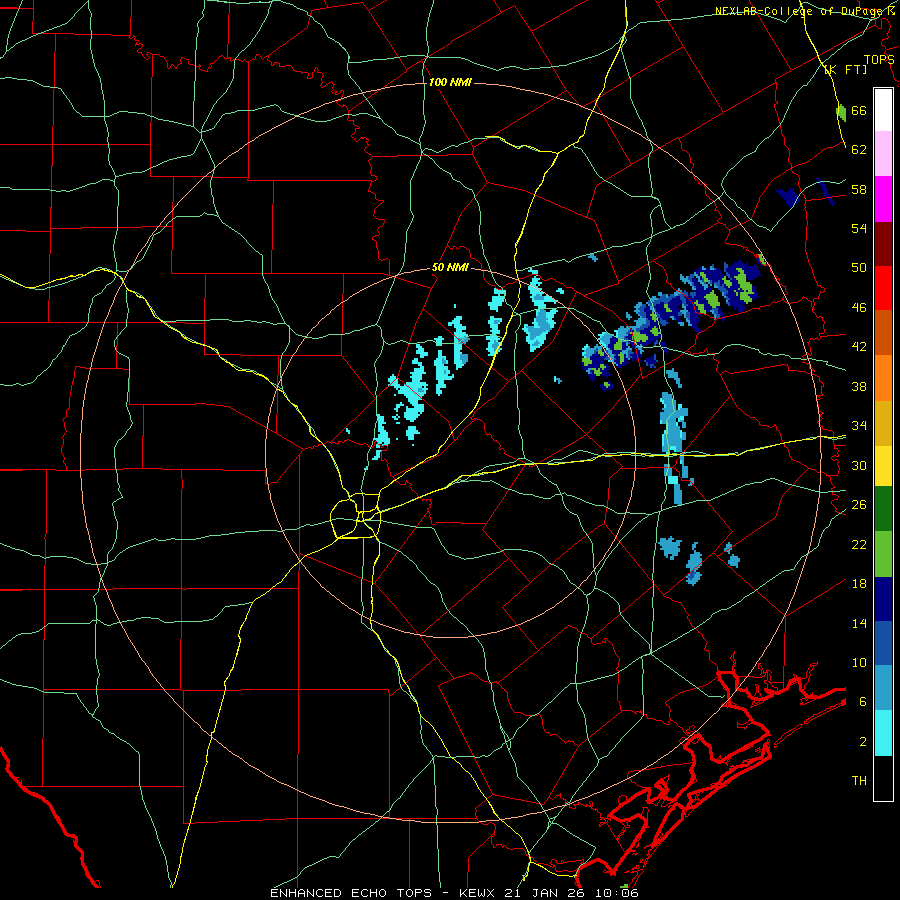Click legend value "42"
Image resolution: width=900 pixels, height=900 pixels.
859,347
